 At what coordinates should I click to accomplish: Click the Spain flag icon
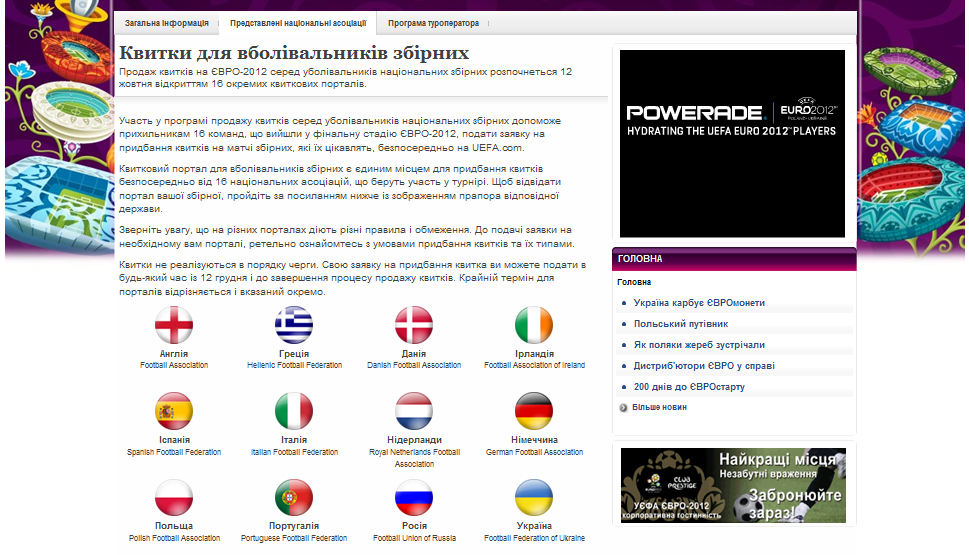click(x=174, y=411)
